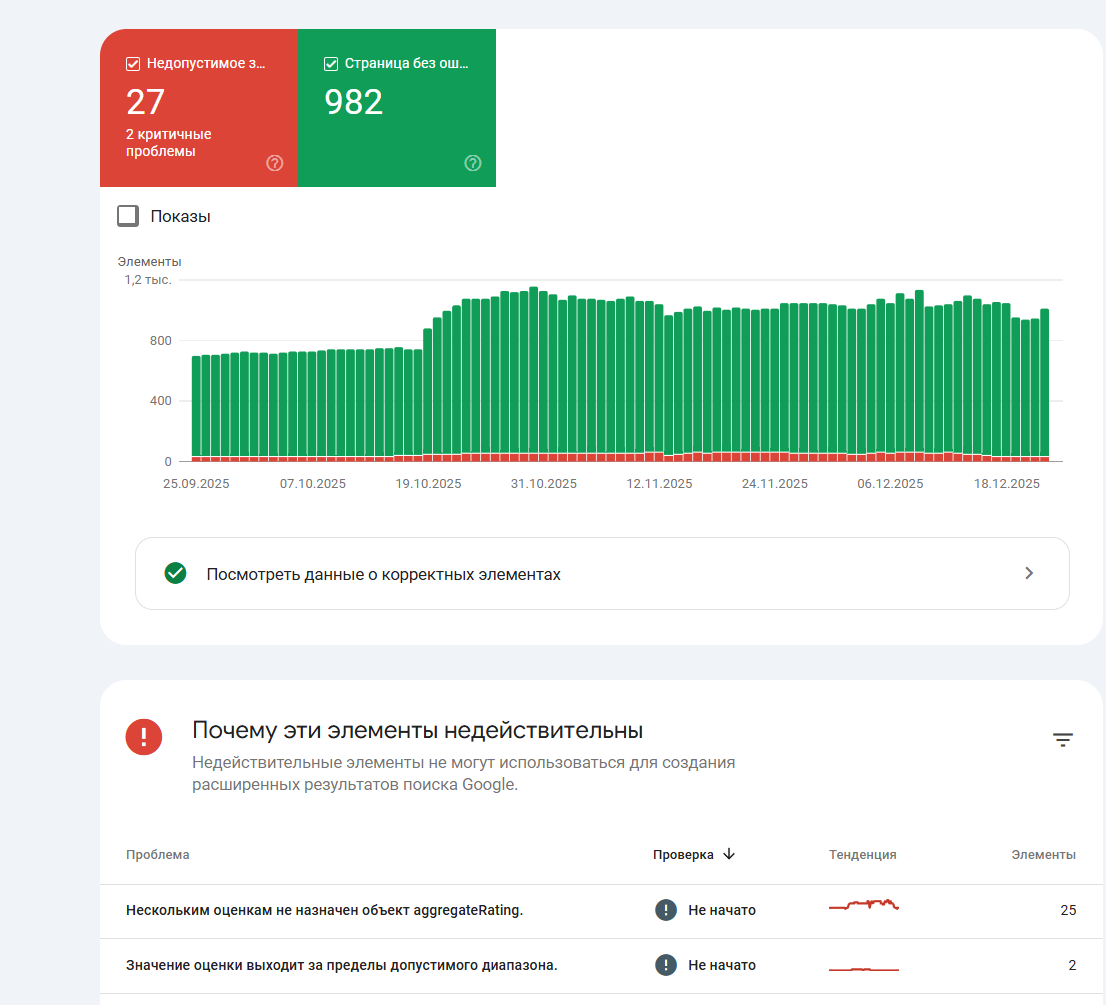1106x1005 pixels.
Task: Uncheck the Страница без ошибок checkbox
Action: pyautogui.click(x=331, y=63)
